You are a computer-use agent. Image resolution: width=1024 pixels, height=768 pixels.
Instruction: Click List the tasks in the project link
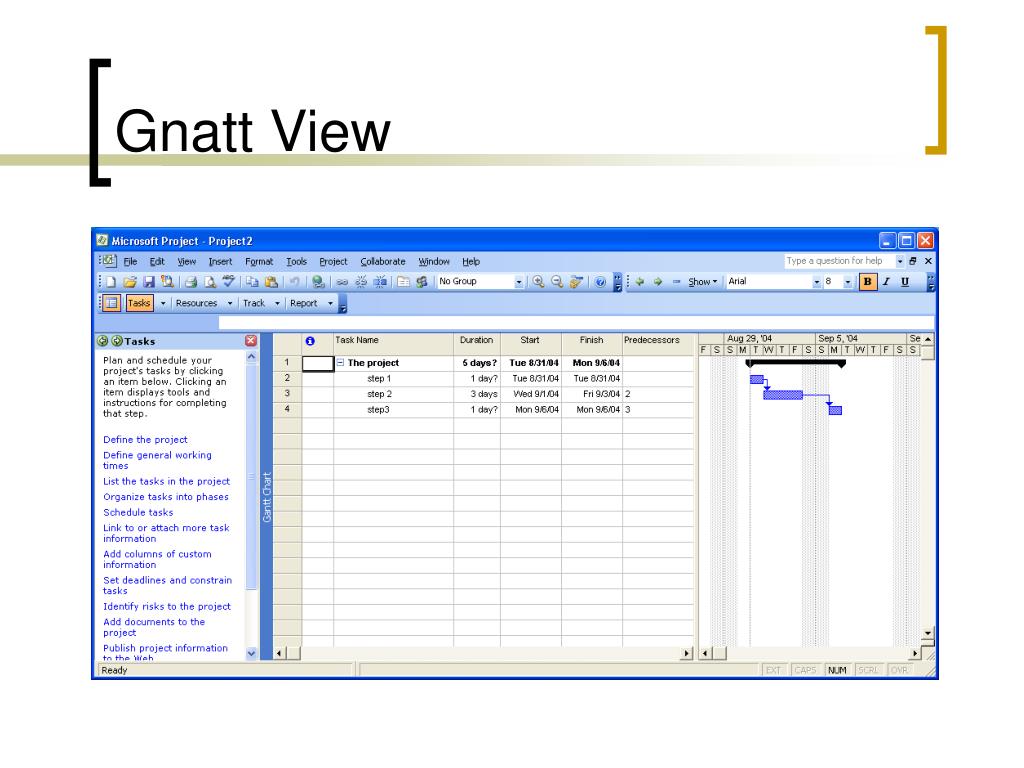(x=167, y=481)
